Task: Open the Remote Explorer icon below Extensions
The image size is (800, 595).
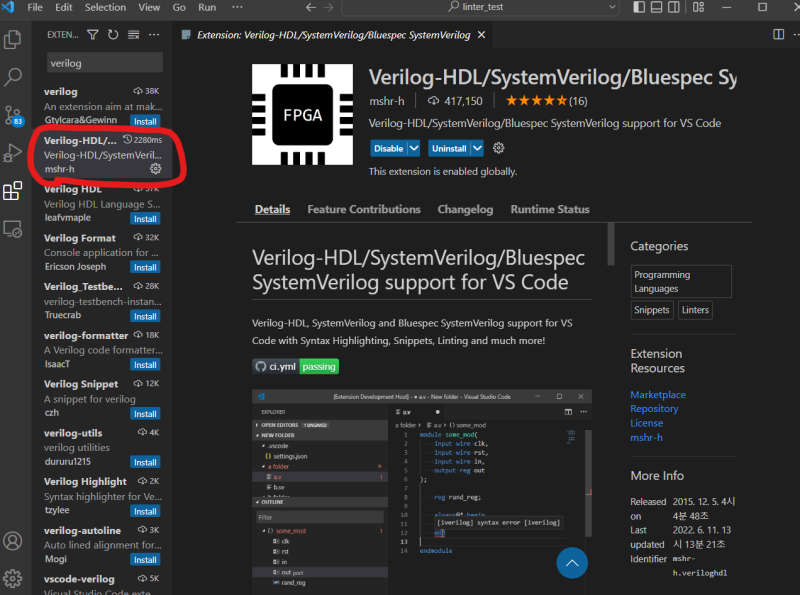Action: coord(13,228)
